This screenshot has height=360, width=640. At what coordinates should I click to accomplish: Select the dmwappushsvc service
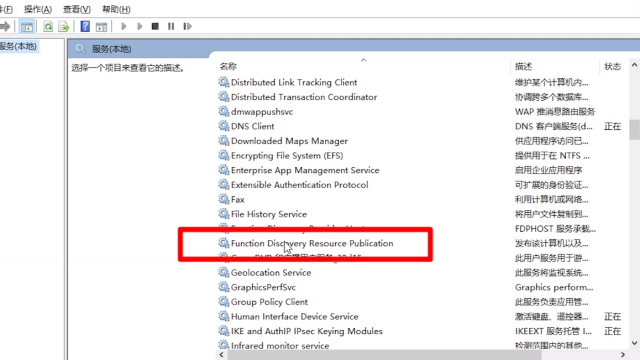[x=262, y=112]
